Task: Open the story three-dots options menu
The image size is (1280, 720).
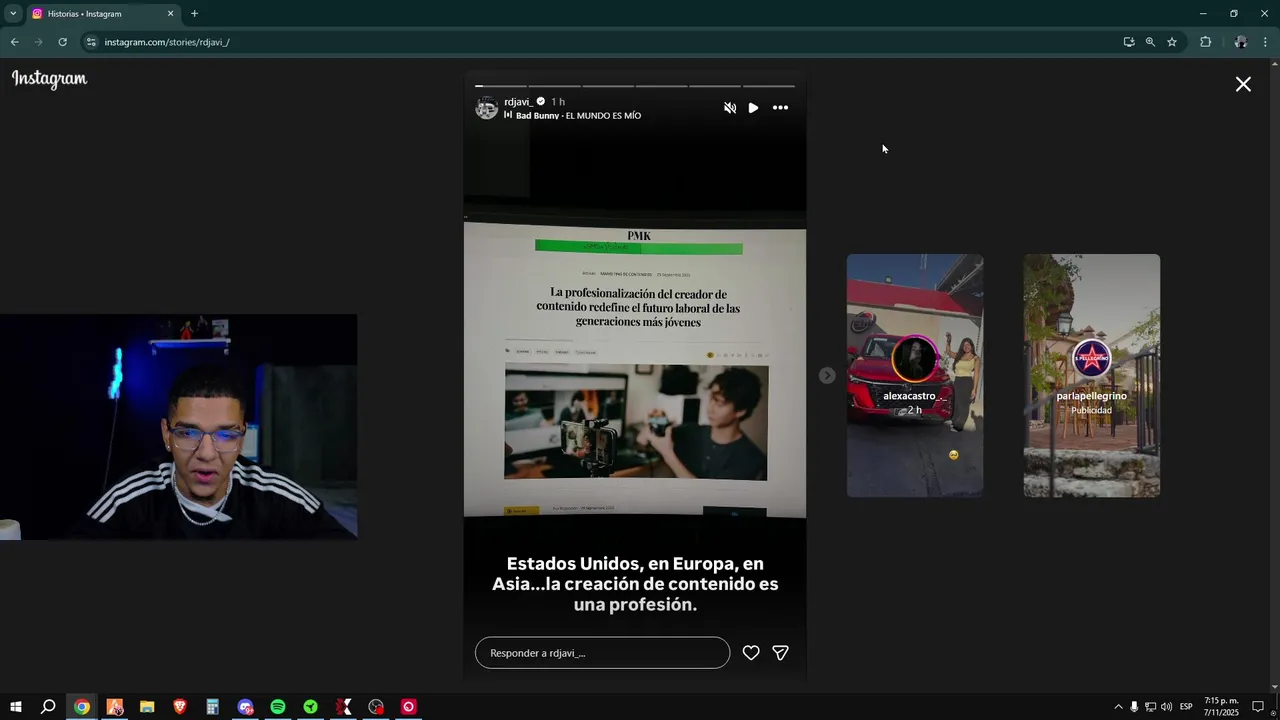Action: [x=780, y=108]
